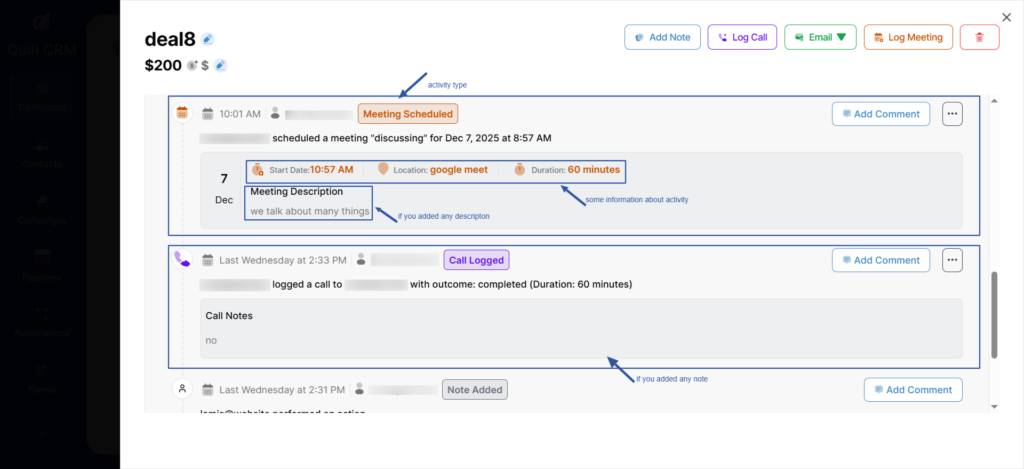
Task: Click the pencil icon next to deal8 title
Action: (x=208, y=39)
